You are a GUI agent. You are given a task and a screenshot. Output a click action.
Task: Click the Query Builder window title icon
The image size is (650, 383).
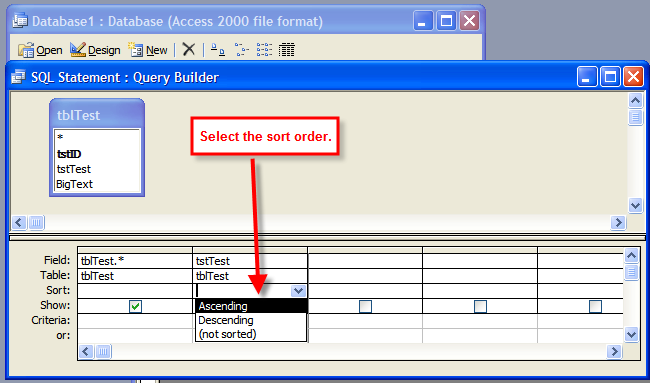[x=18, y=77]
